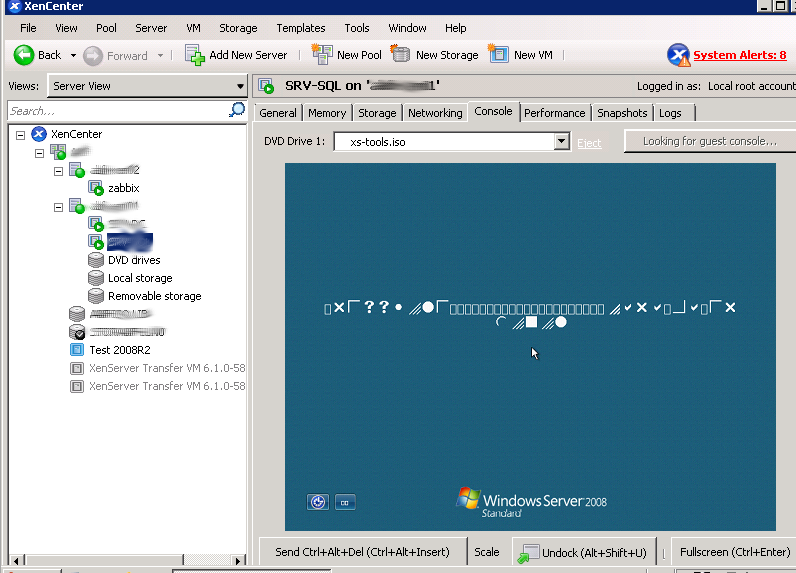
Task: Switch to the Snapshots tab
Action: tap(622, 113)
